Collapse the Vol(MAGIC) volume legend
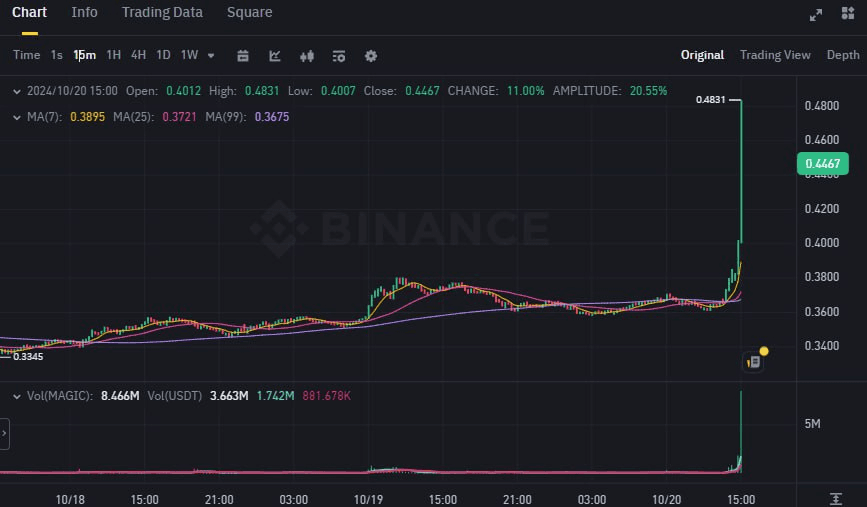 pyautogui.click(x=16, y=396)
